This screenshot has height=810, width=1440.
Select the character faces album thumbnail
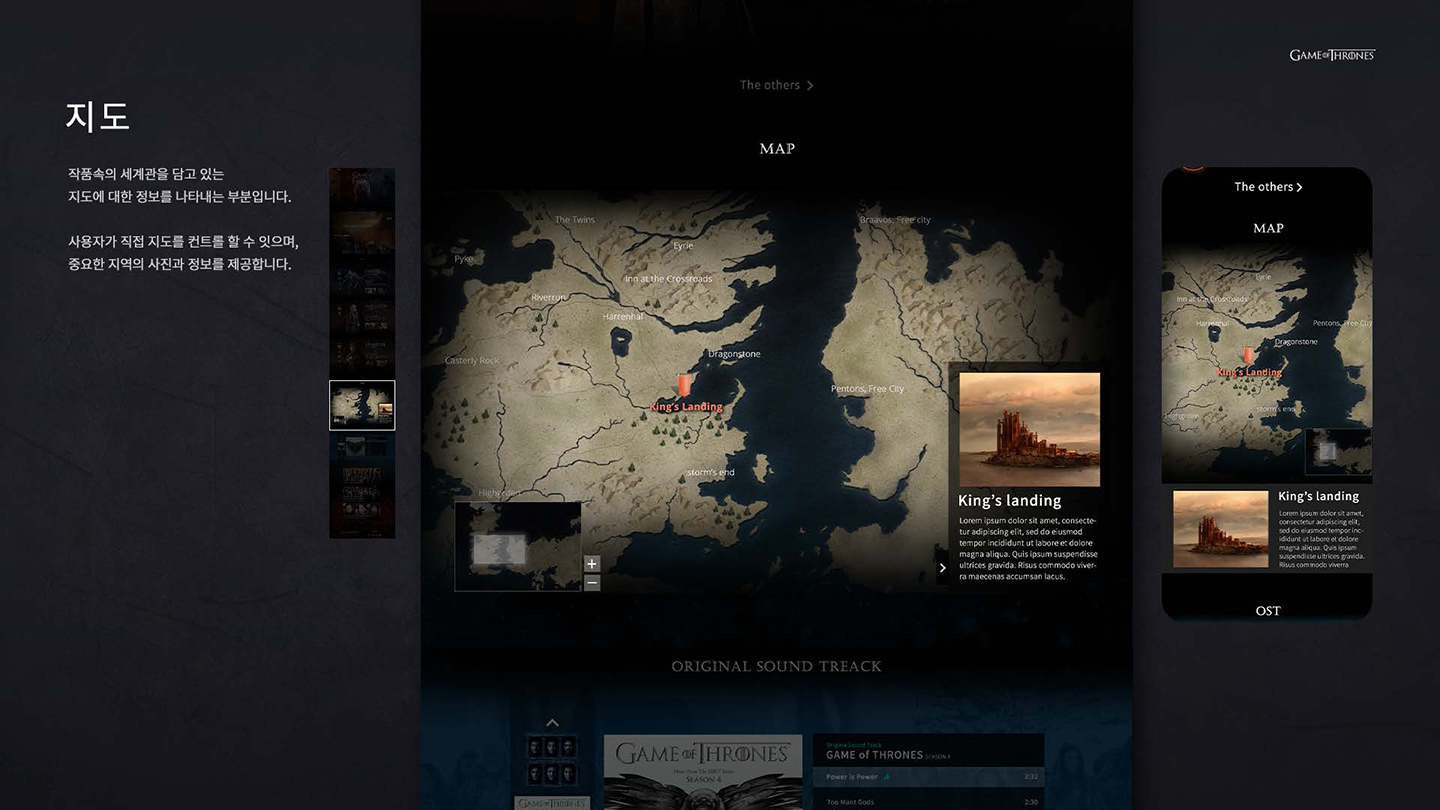coord(552,760)
